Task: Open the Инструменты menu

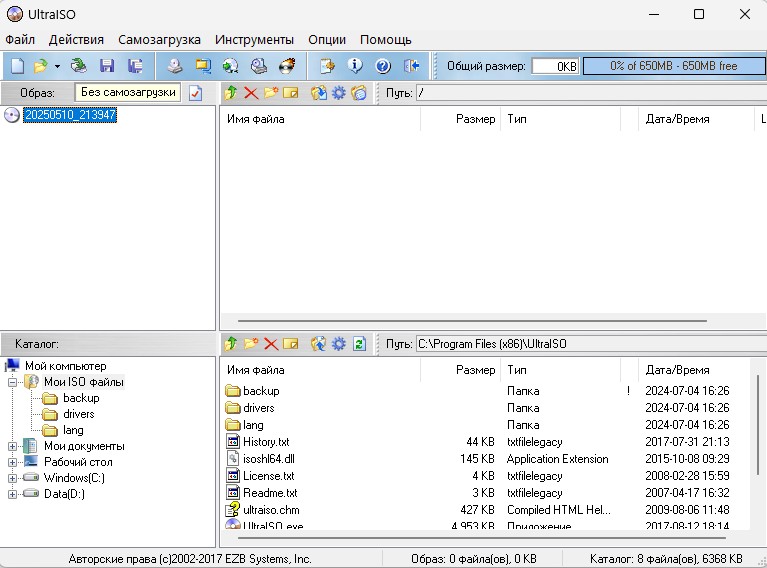Action: pyautogui.click(x=254, y=40)
